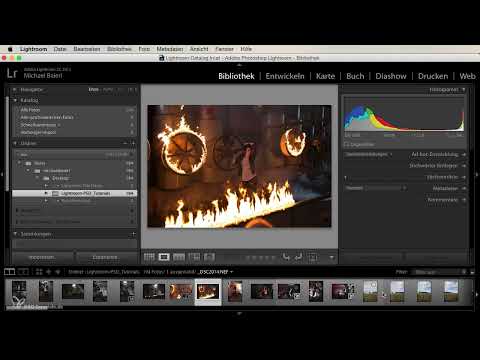Open the metadata preset dropdown beside Metadaten
Screen dimensions: 480x360
(376, 188)
